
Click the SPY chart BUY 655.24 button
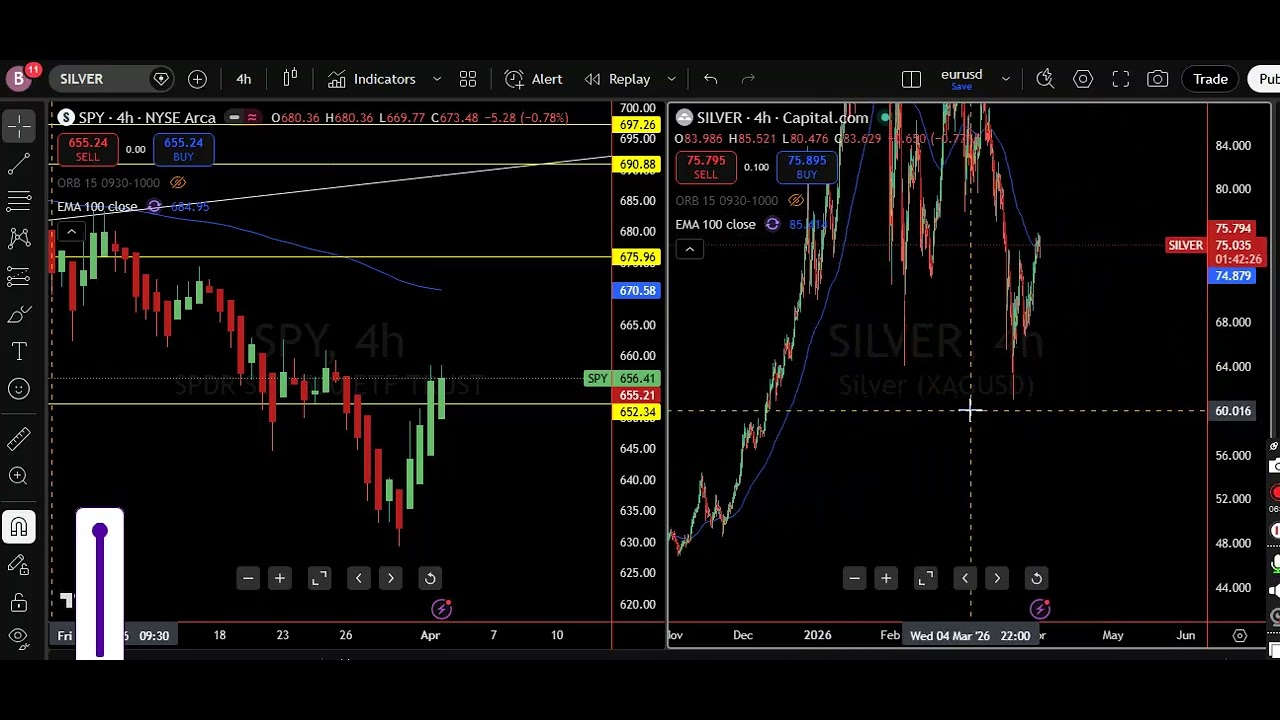pos(183,149)
